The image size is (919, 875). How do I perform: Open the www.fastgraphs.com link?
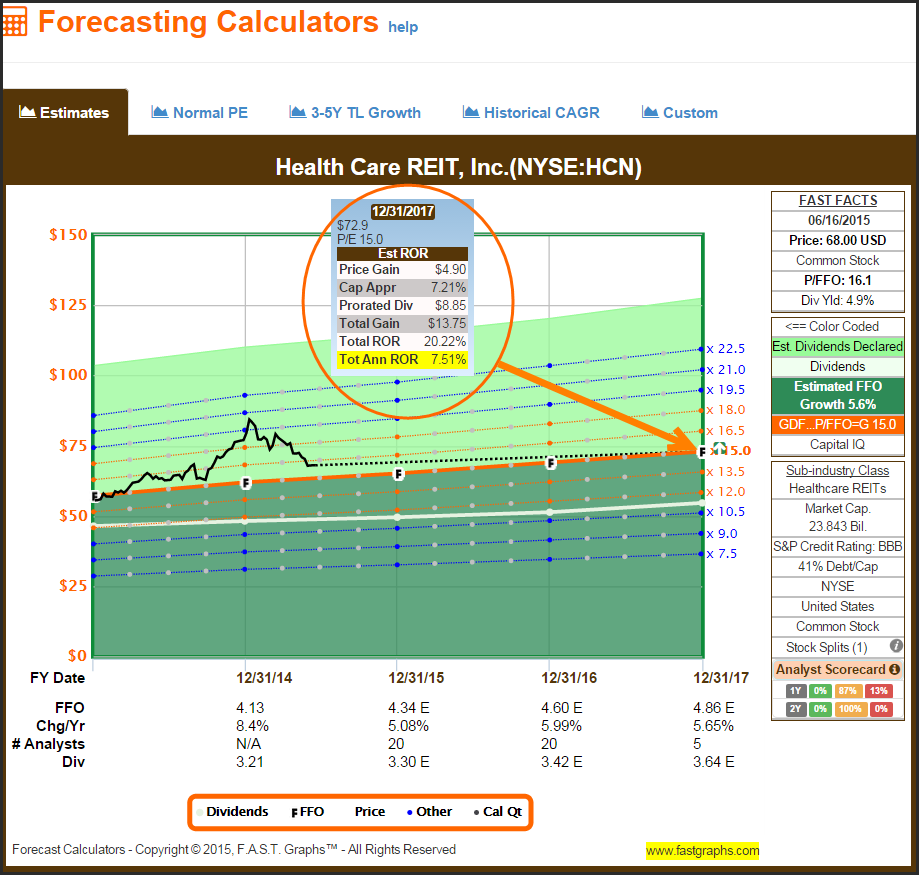click(x=702, y=851)
